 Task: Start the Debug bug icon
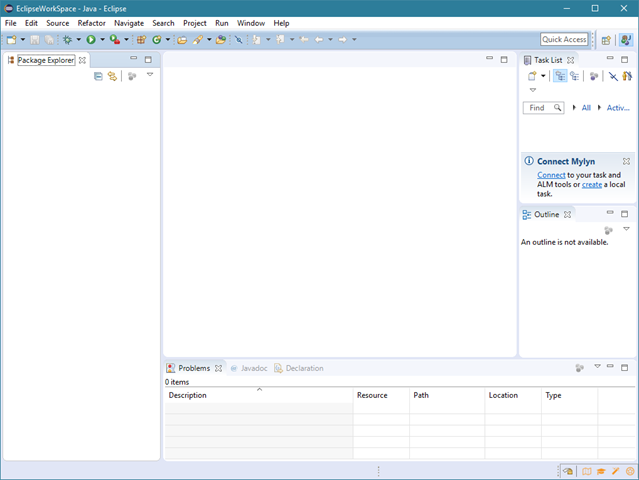(67, 40)
